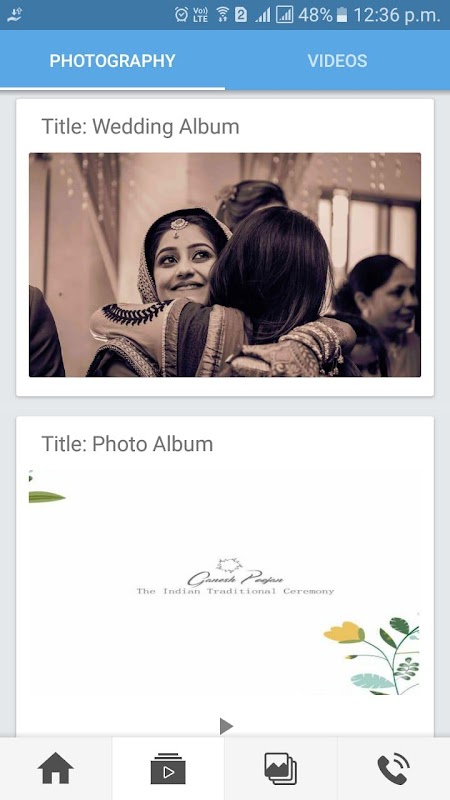
Task: Open the video playlist icon in bottom bar
Action: 168,768
